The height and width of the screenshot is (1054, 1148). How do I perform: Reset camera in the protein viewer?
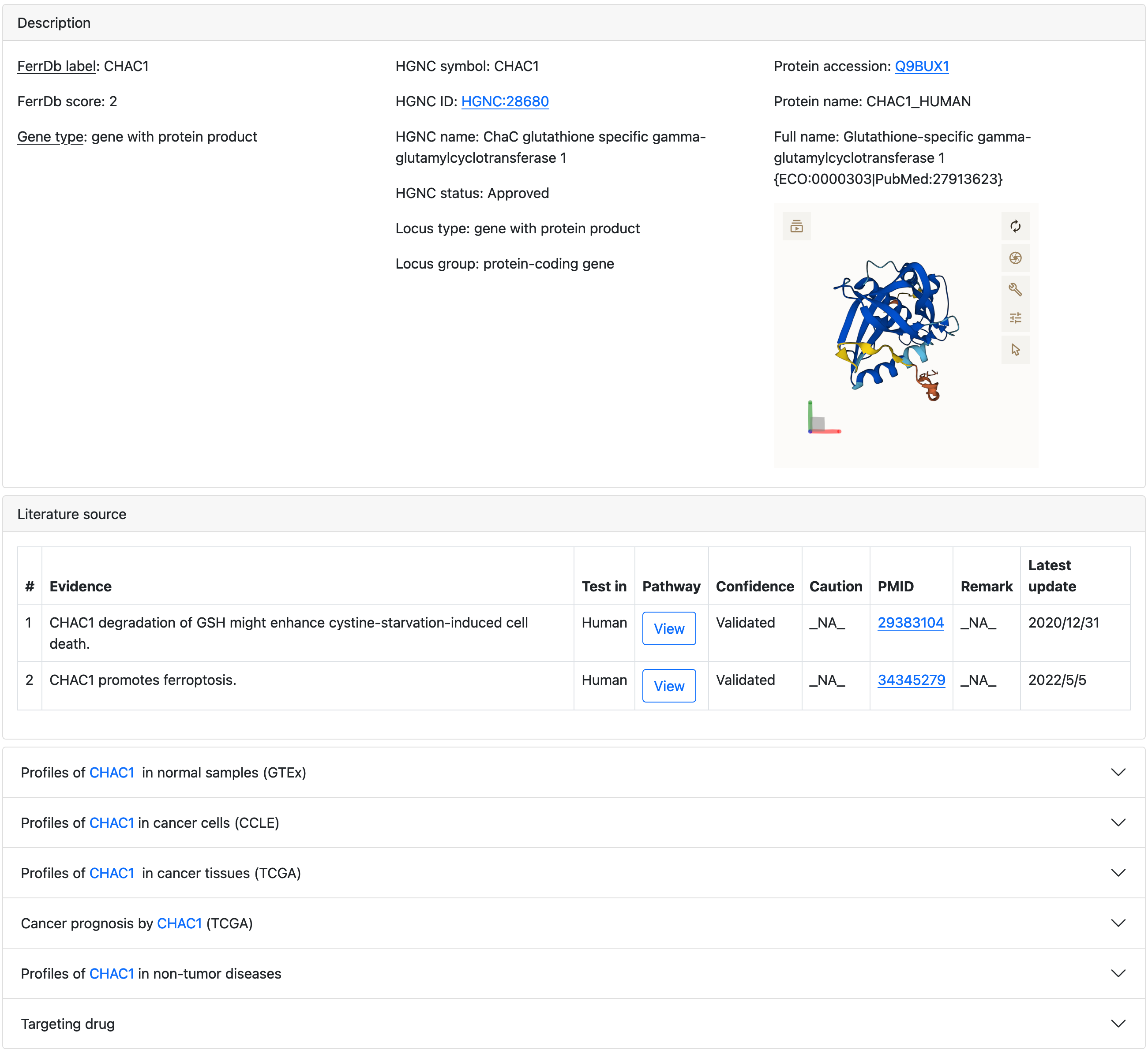tap(1015, 226)
